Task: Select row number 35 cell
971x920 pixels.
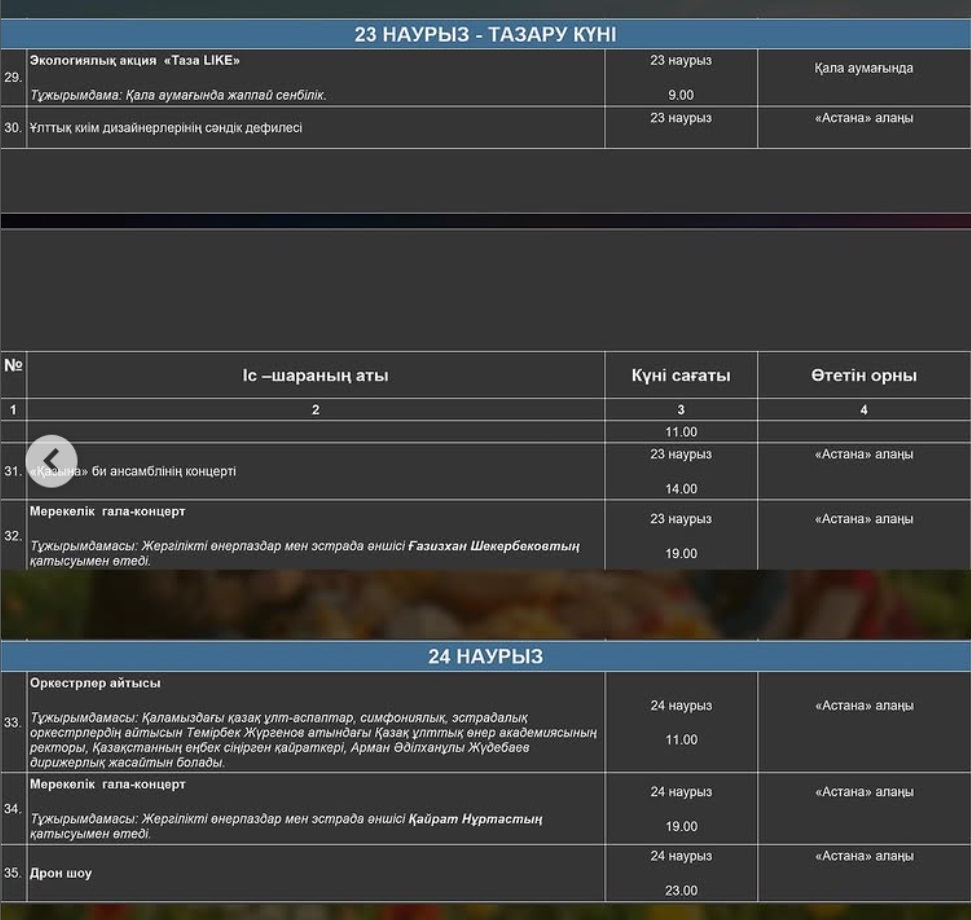Action: coord(13,873)
